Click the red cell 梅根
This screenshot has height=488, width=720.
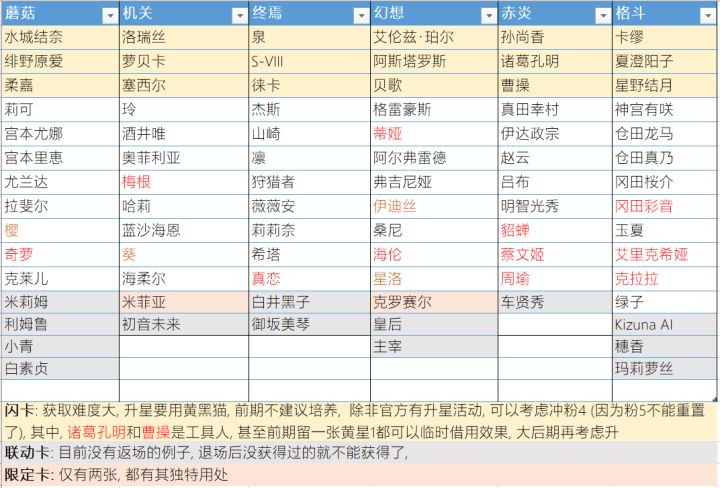click(x=184, y=182)
